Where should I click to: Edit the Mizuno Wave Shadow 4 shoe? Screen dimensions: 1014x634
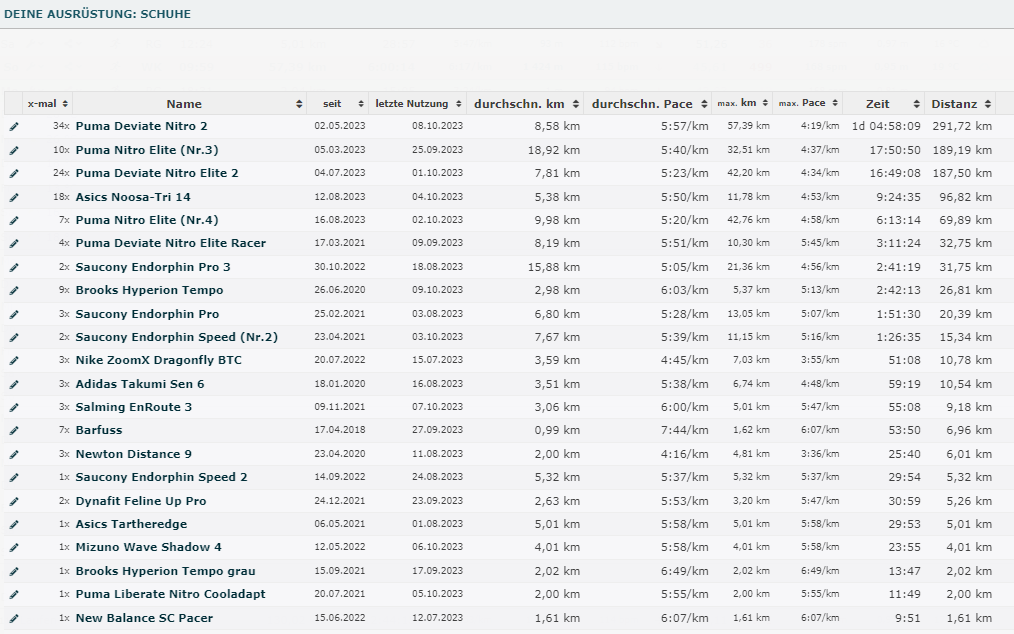(14, 548)
